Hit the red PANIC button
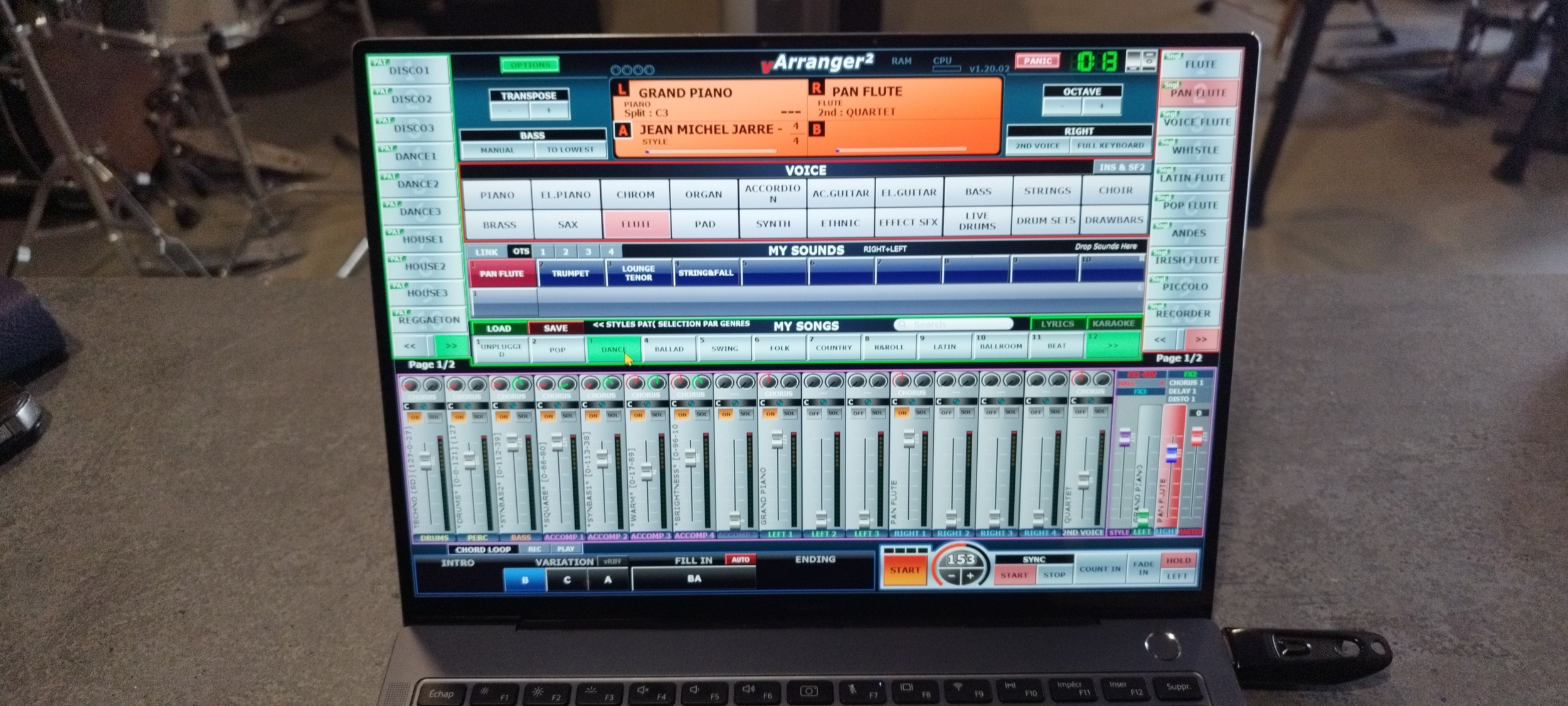1568x706 pixels. coord(1038,61)
